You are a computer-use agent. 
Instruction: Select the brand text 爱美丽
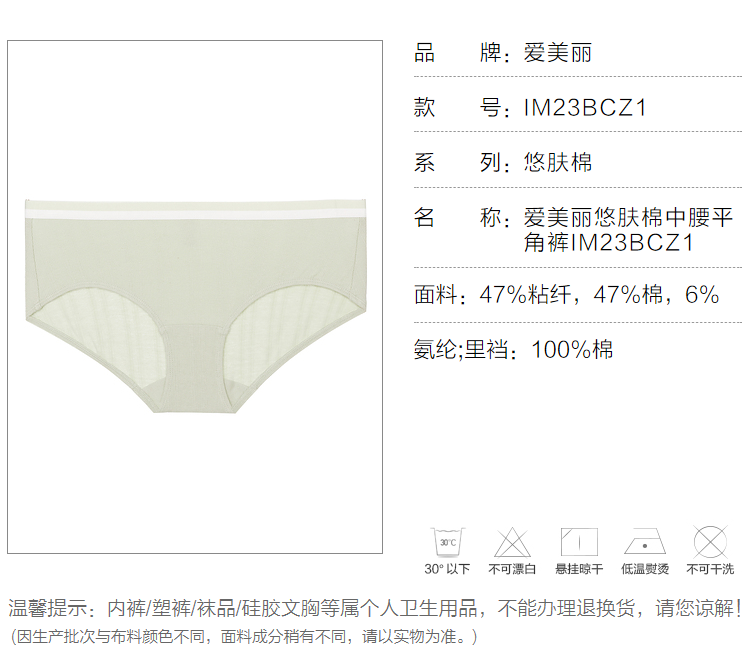point(558,53)
